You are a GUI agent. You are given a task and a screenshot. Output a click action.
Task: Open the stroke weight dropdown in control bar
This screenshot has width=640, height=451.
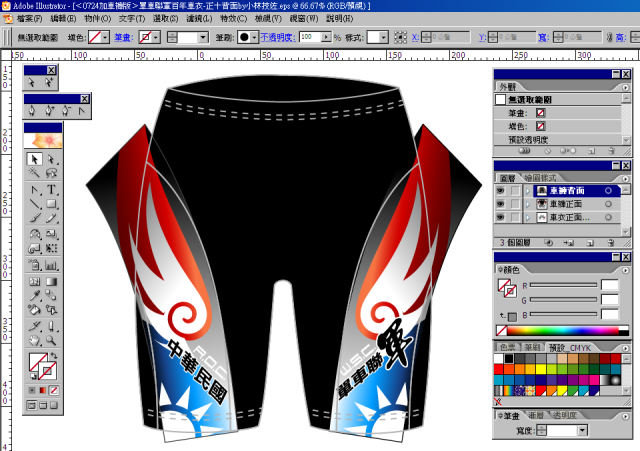[x=203, y=38]
